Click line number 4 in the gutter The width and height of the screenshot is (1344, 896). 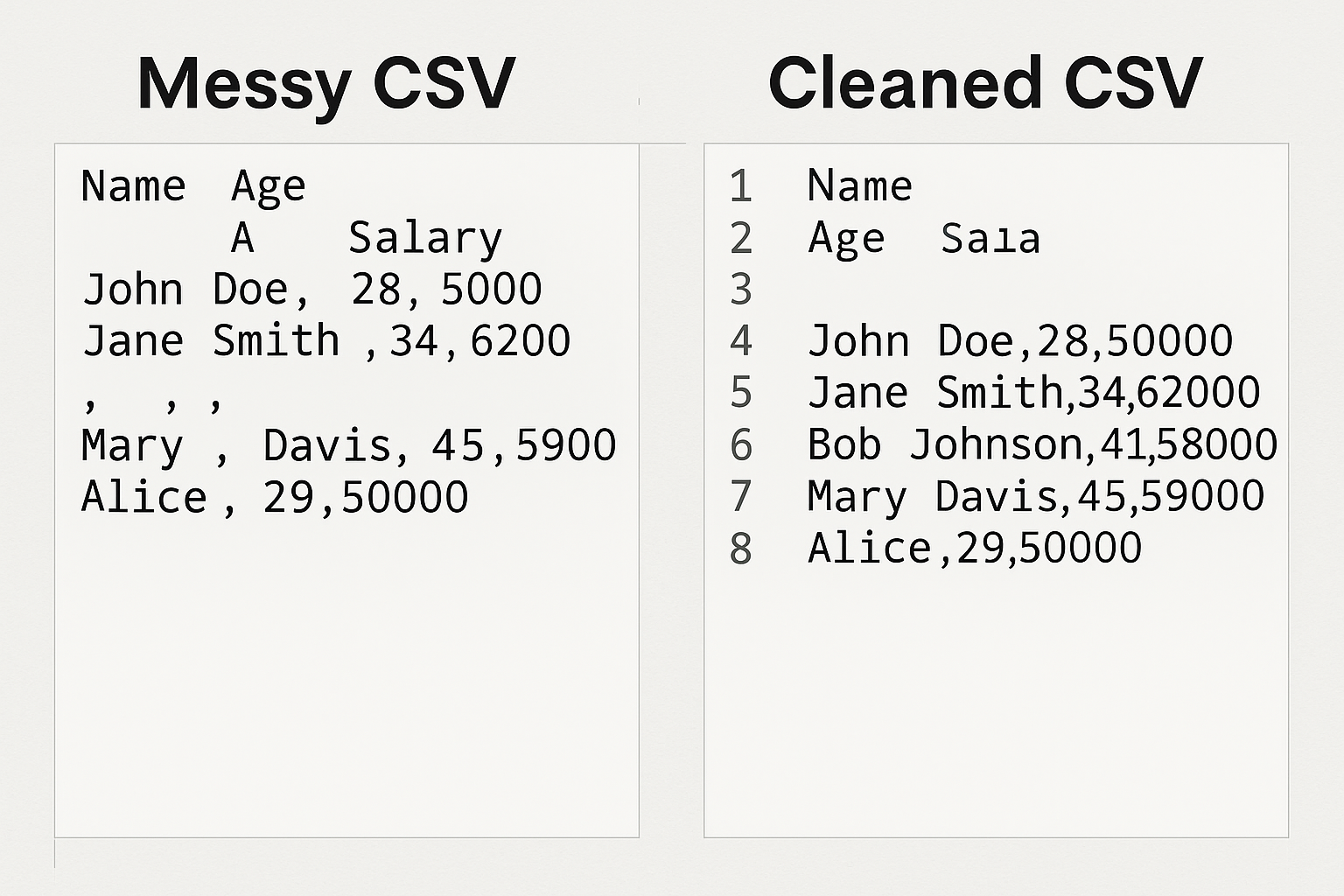pos(740,341)
